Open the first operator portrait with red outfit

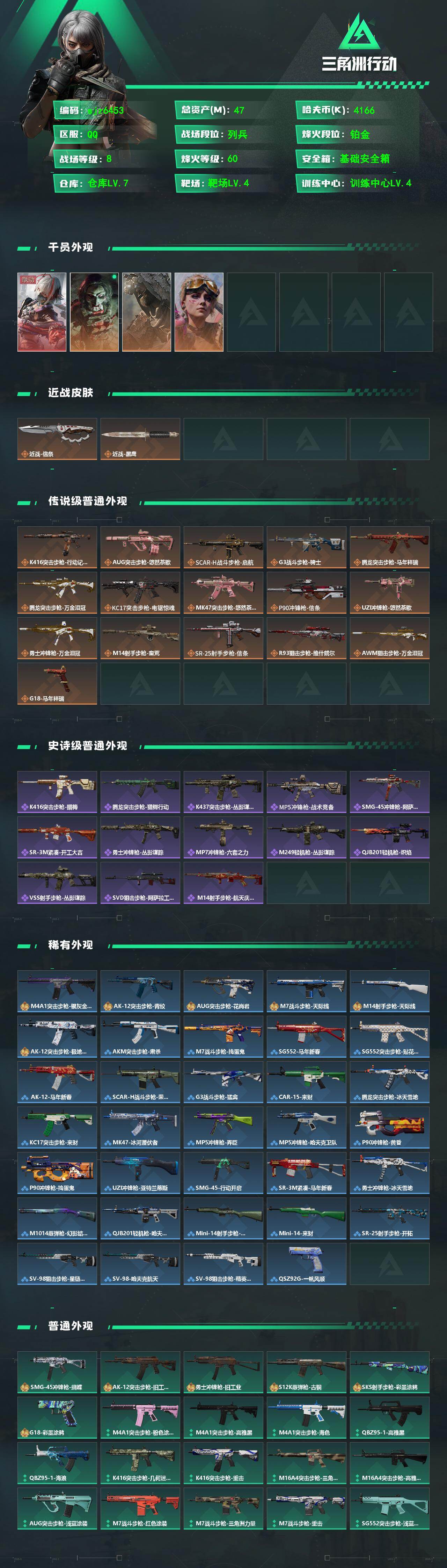click(x=42, y=312)
